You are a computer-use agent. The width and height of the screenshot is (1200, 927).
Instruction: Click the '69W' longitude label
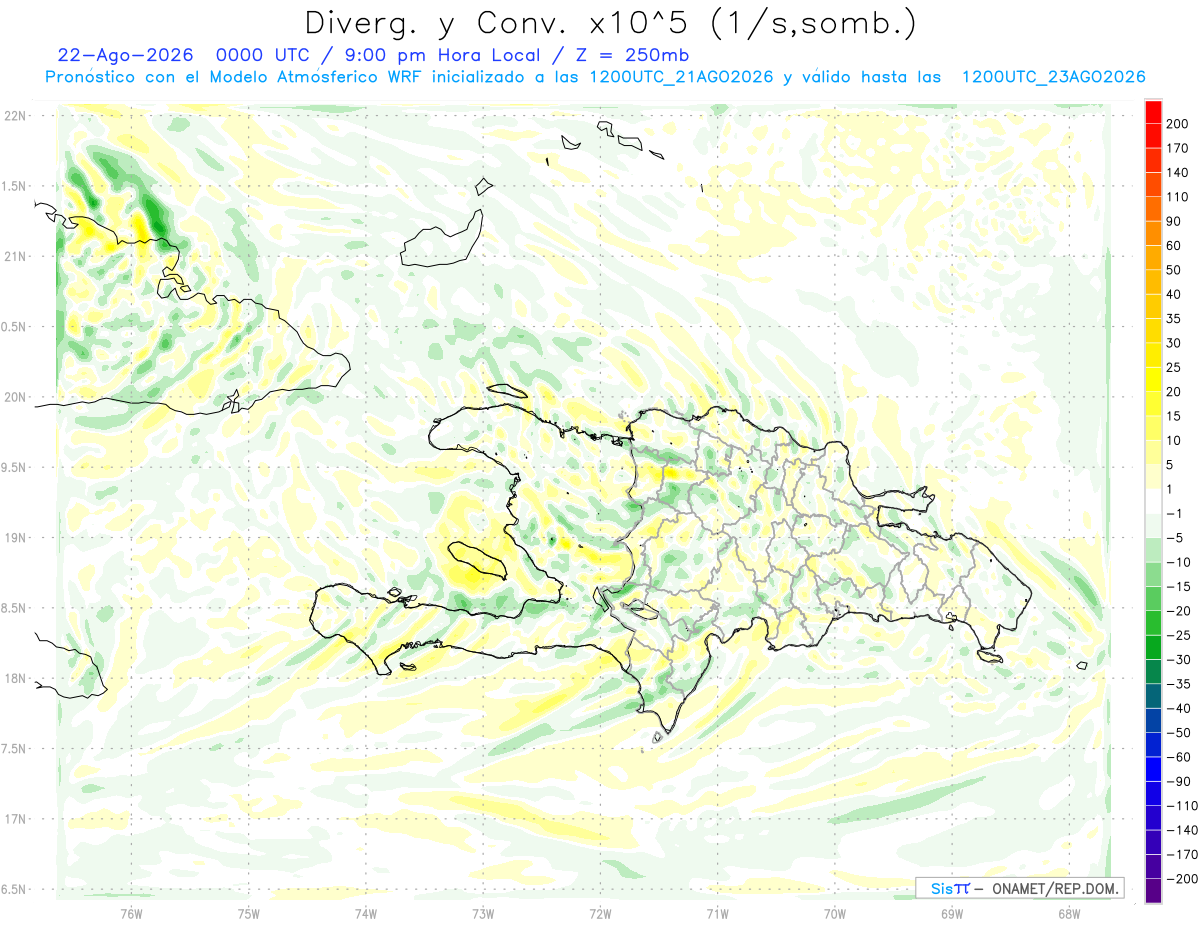tap(951, 913)
